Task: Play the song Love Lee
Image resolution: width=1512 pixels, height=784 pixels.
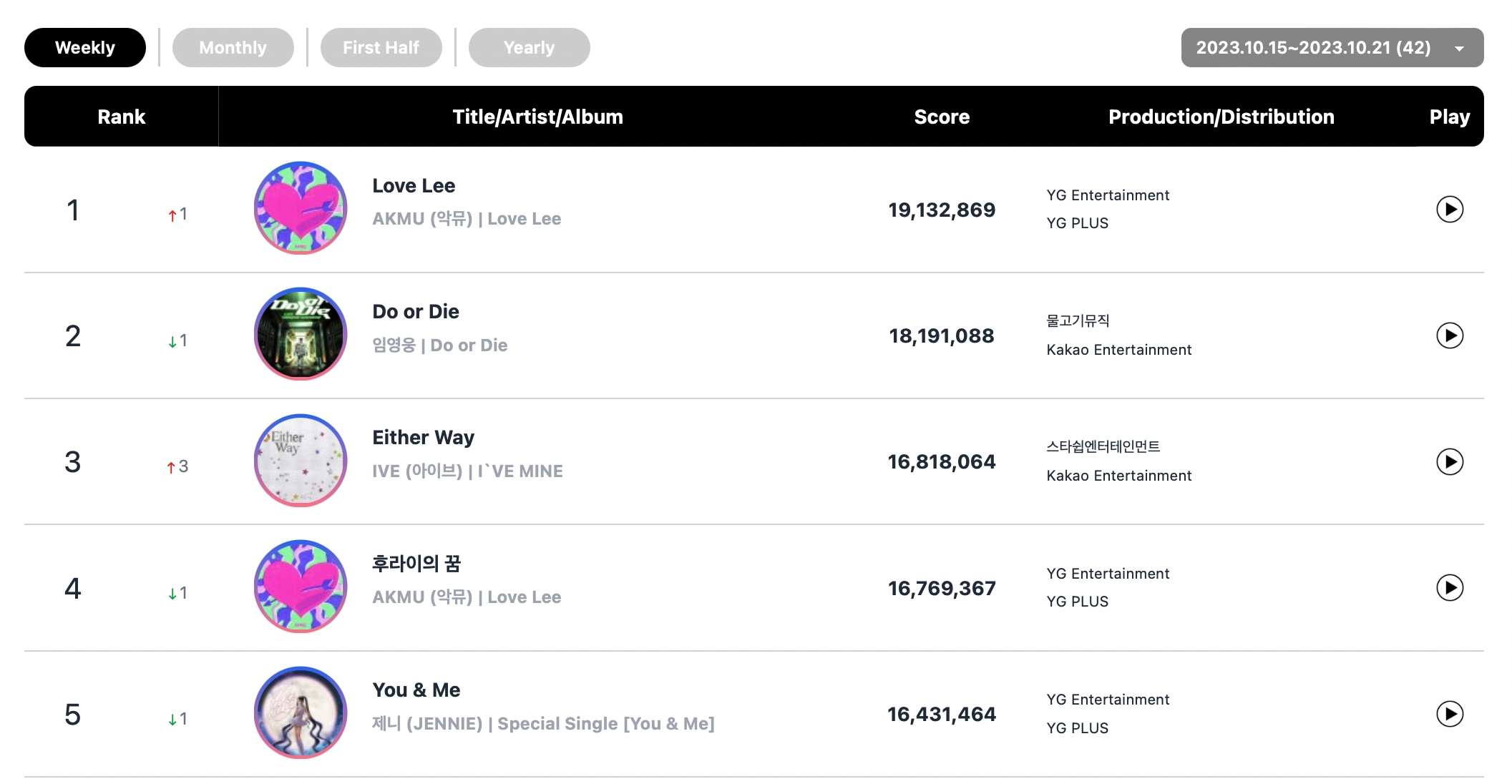Action: (1449, 210)
